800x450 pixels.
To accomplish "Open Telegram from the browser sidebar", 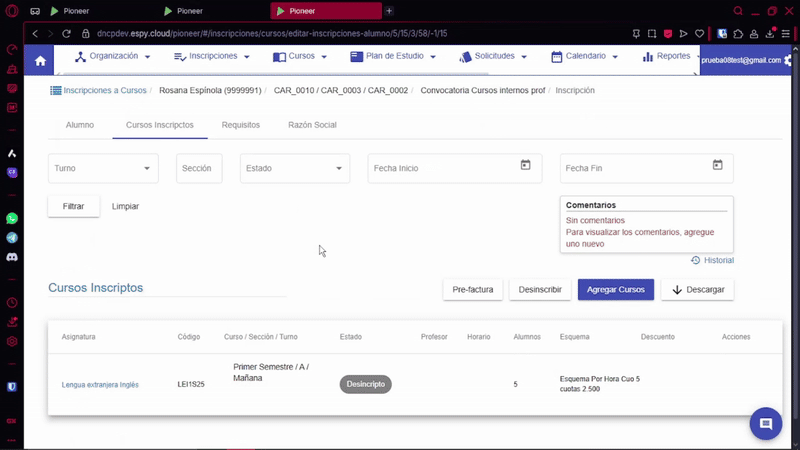I will [x=12, y=238].
